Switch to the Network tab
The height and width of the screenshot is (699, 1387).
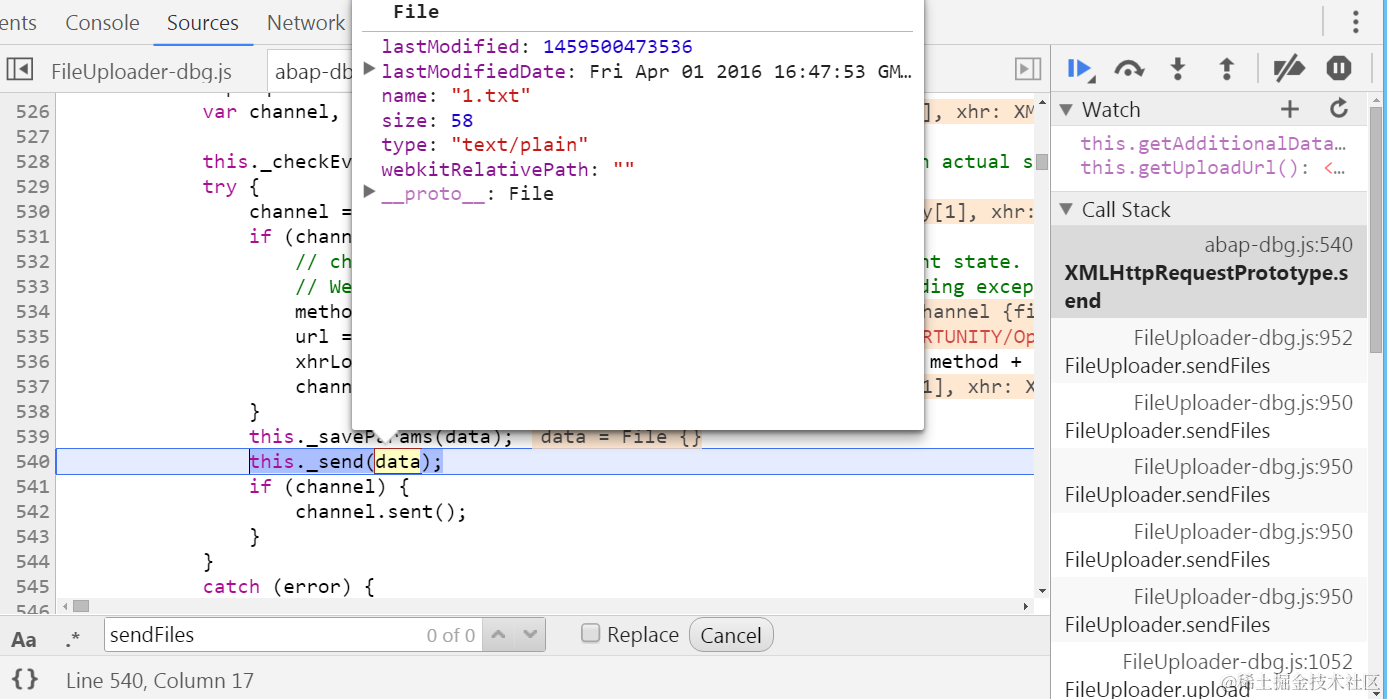point(306,22)
